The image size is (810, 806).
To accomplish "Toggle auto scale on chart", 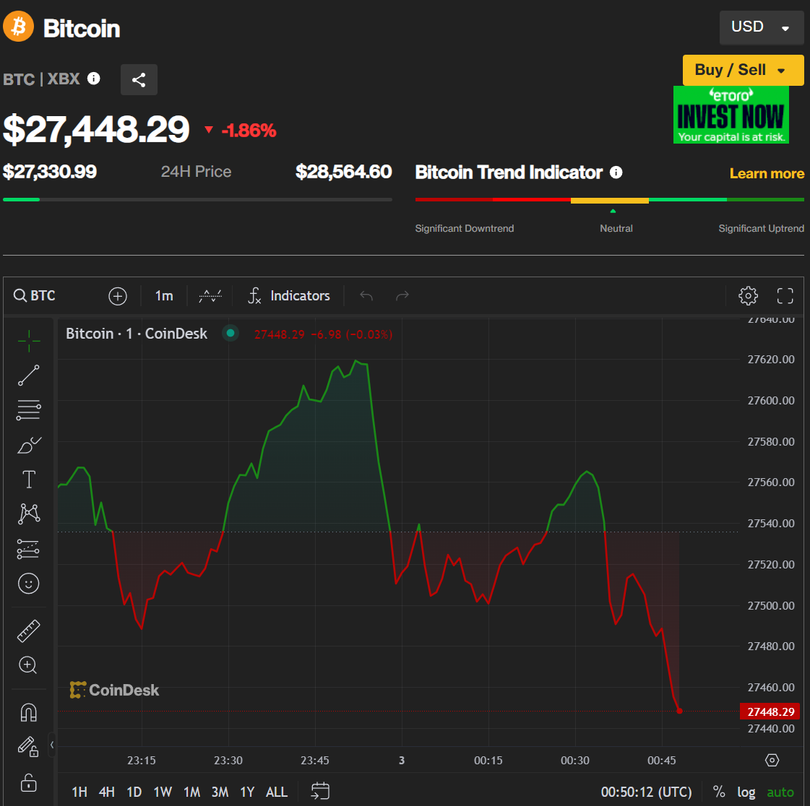I will click(x=780, y=792).
